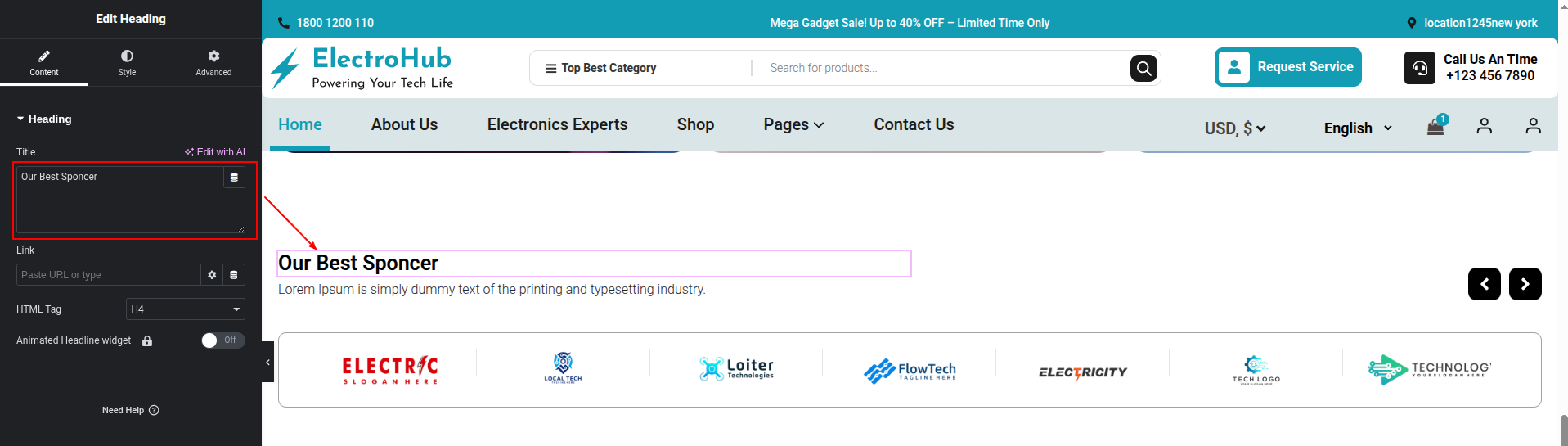
Task: Open the HTML Tag dropdown
Action: tap(186, 309)
